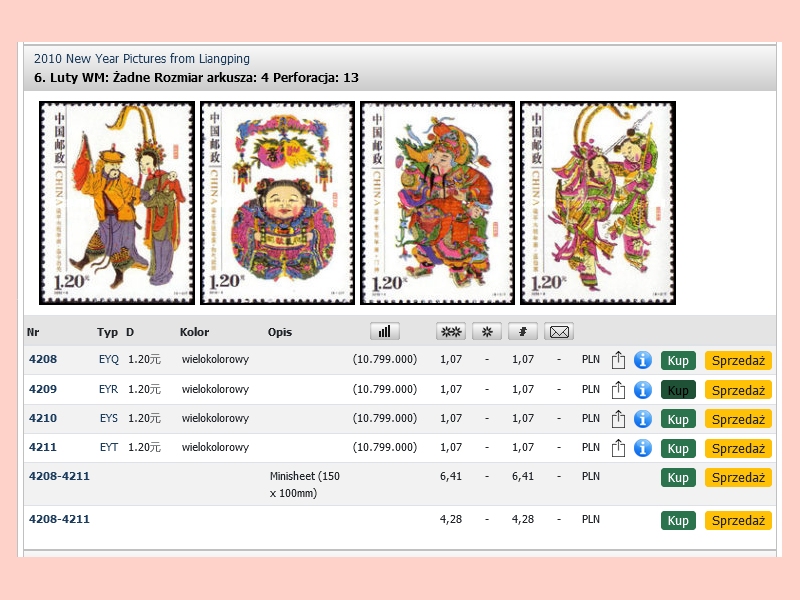Viewport: 800px width, 600px height.
Task: Click the envelope cover column icon
Action: (560, 332)
